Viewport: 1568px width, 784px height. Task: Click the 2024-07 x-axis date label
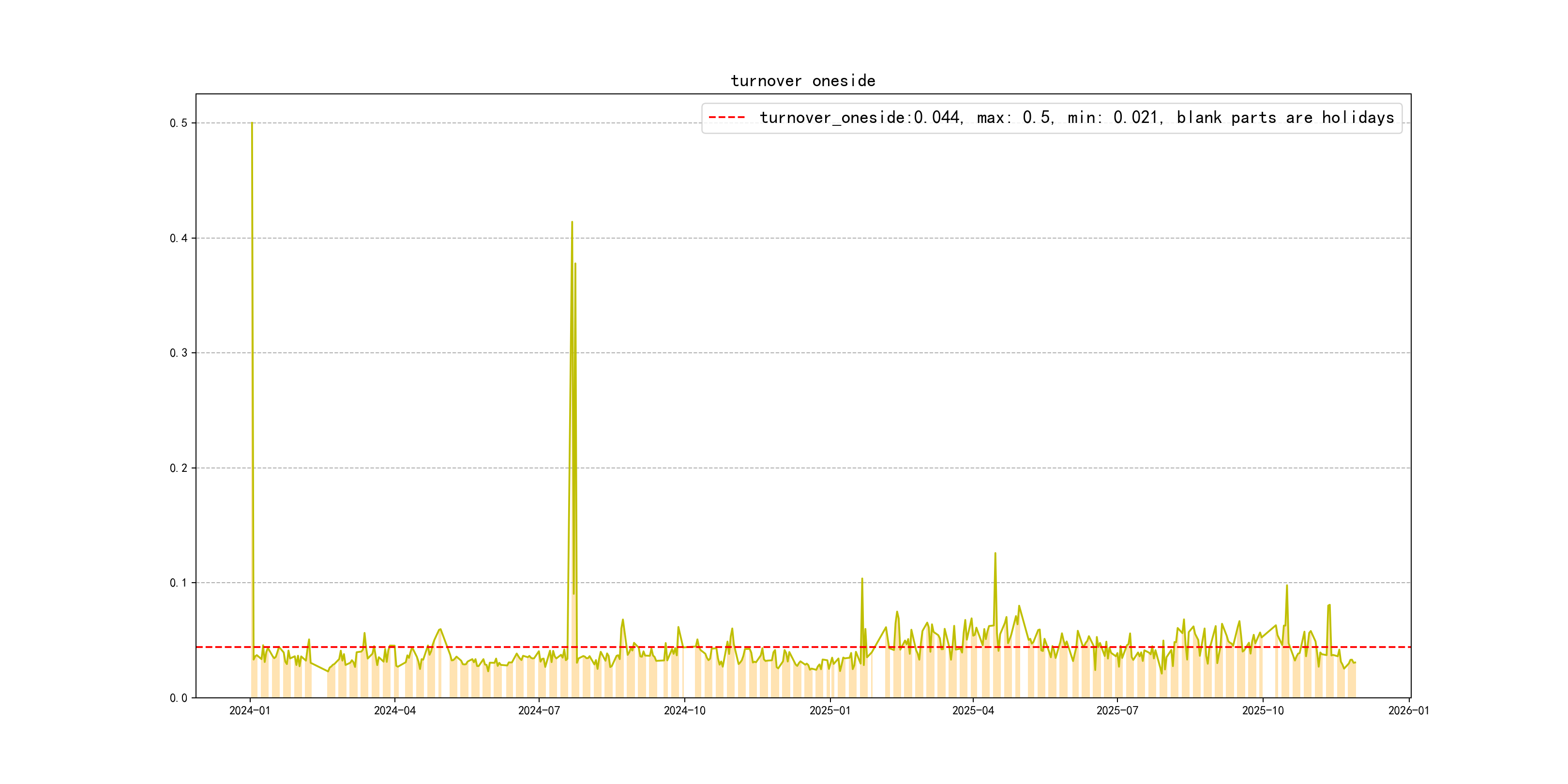point(539,711)
